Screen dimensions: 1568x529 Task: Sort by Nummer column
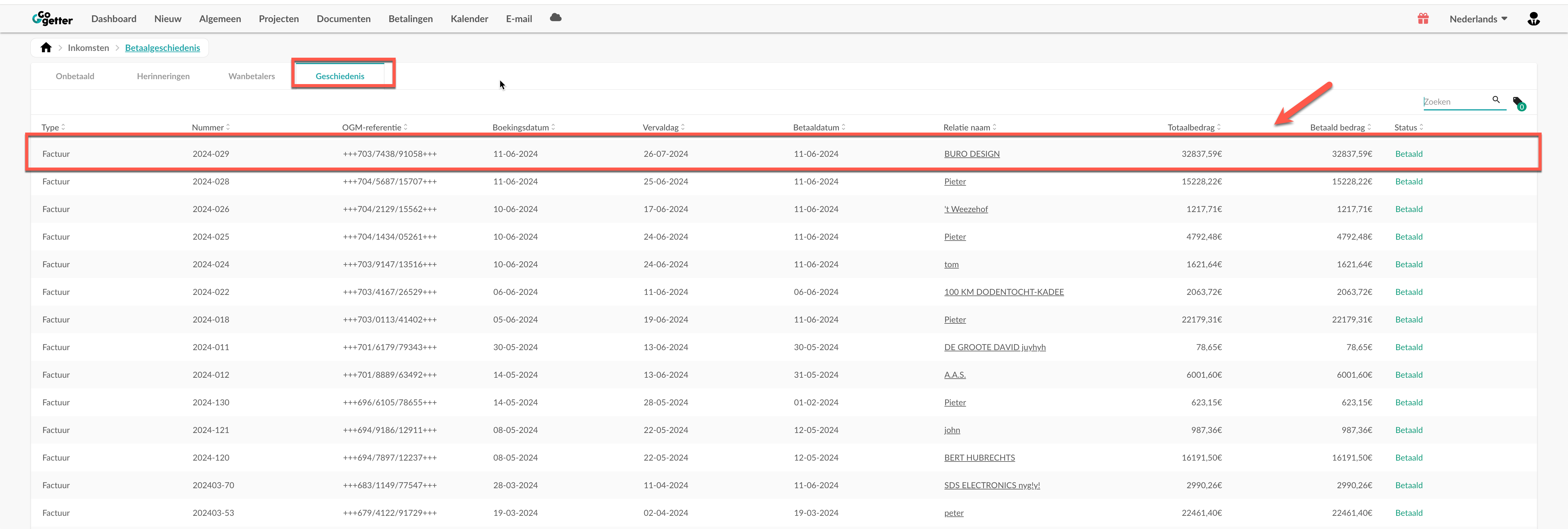point(211,127)
